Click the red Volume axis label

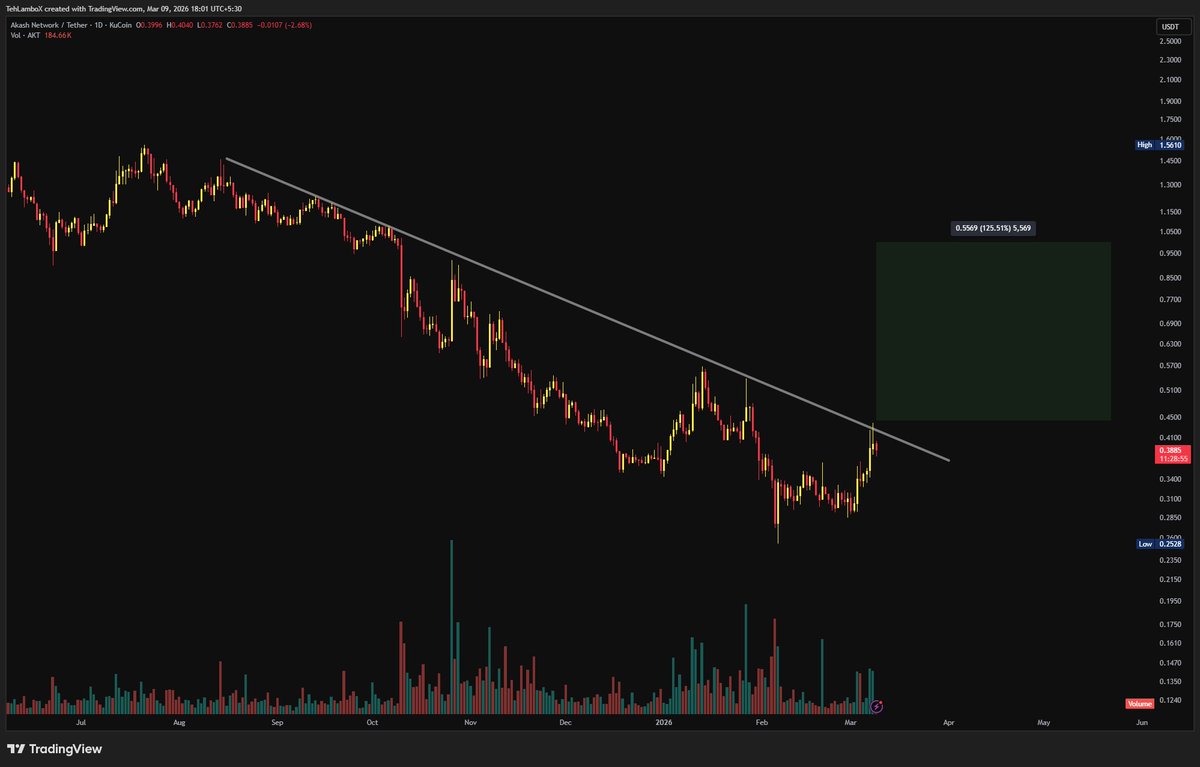pyautogui.click(x=1140, y=704)
